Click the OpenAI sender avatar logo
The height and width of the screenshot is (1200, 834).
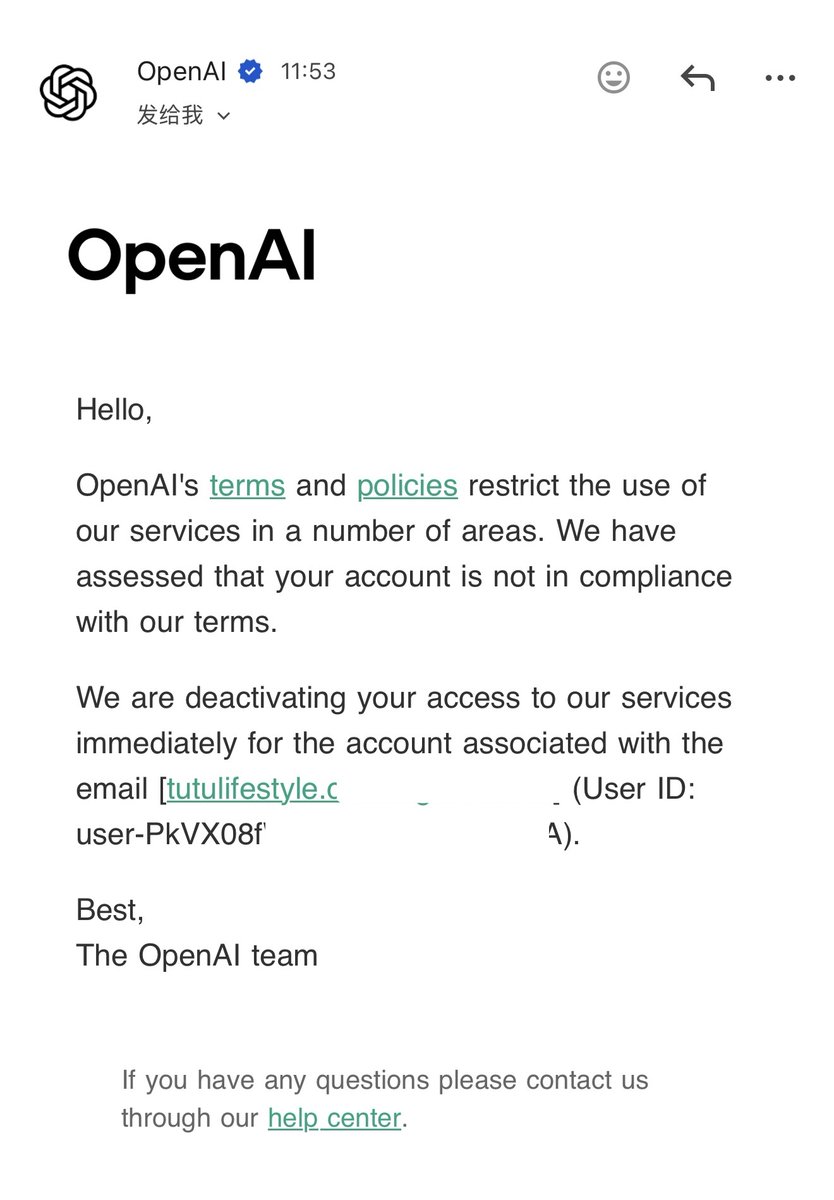pos(67,91)
